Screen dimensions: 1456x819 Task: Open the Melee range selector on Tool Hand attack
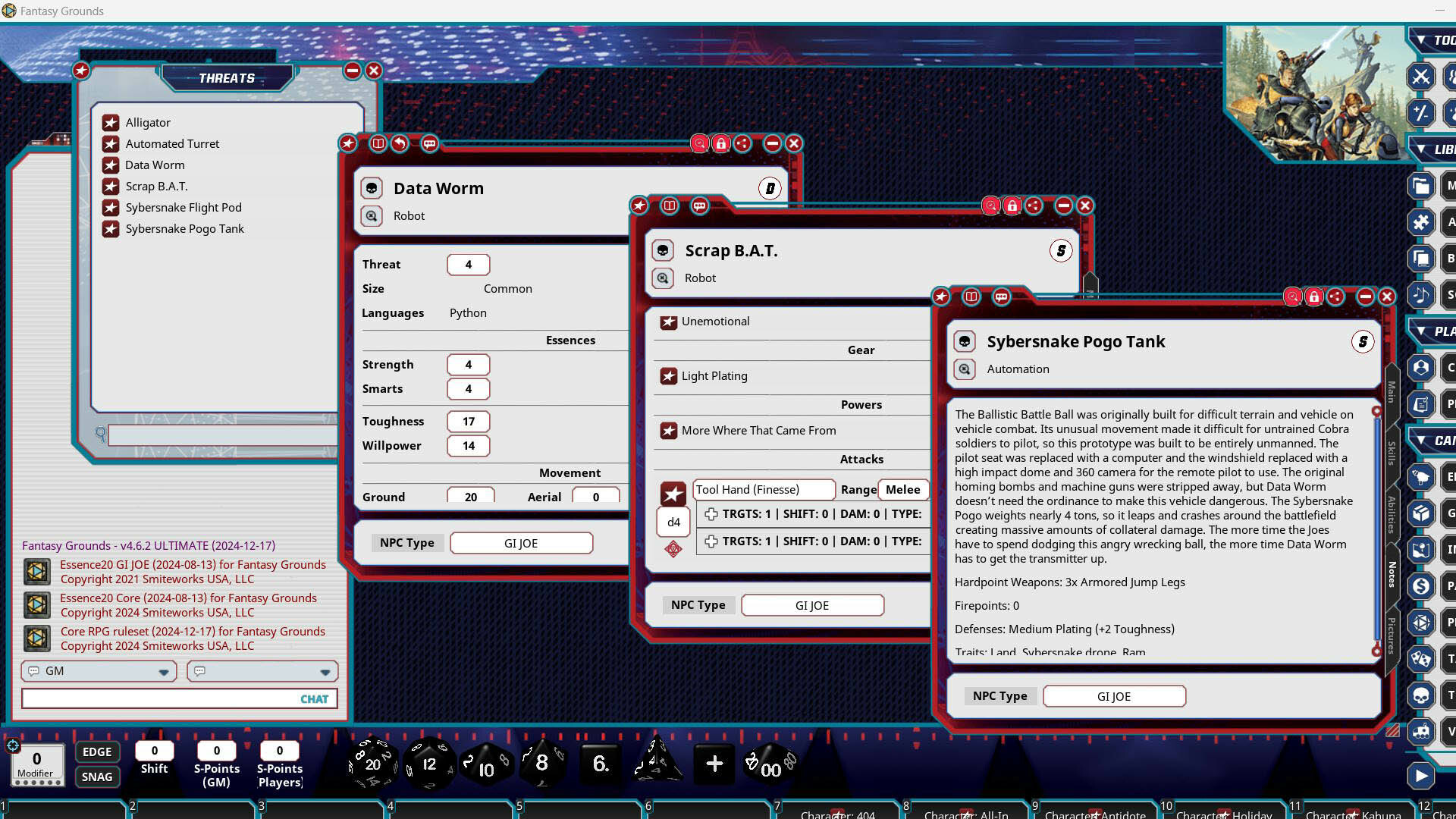tap(902, 490)
